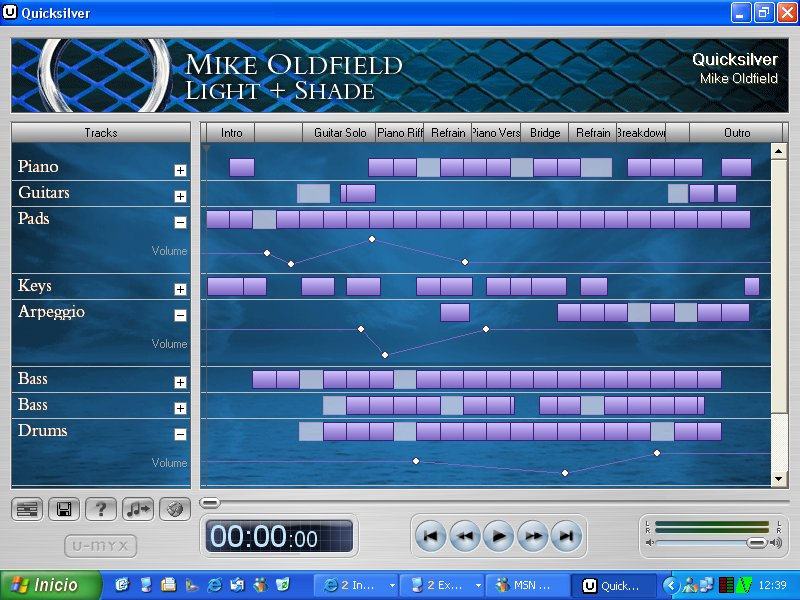This screenshot has width=800, height=600.
Task: Toggle the first Keys clip under Intro
Action: [226, 286]
